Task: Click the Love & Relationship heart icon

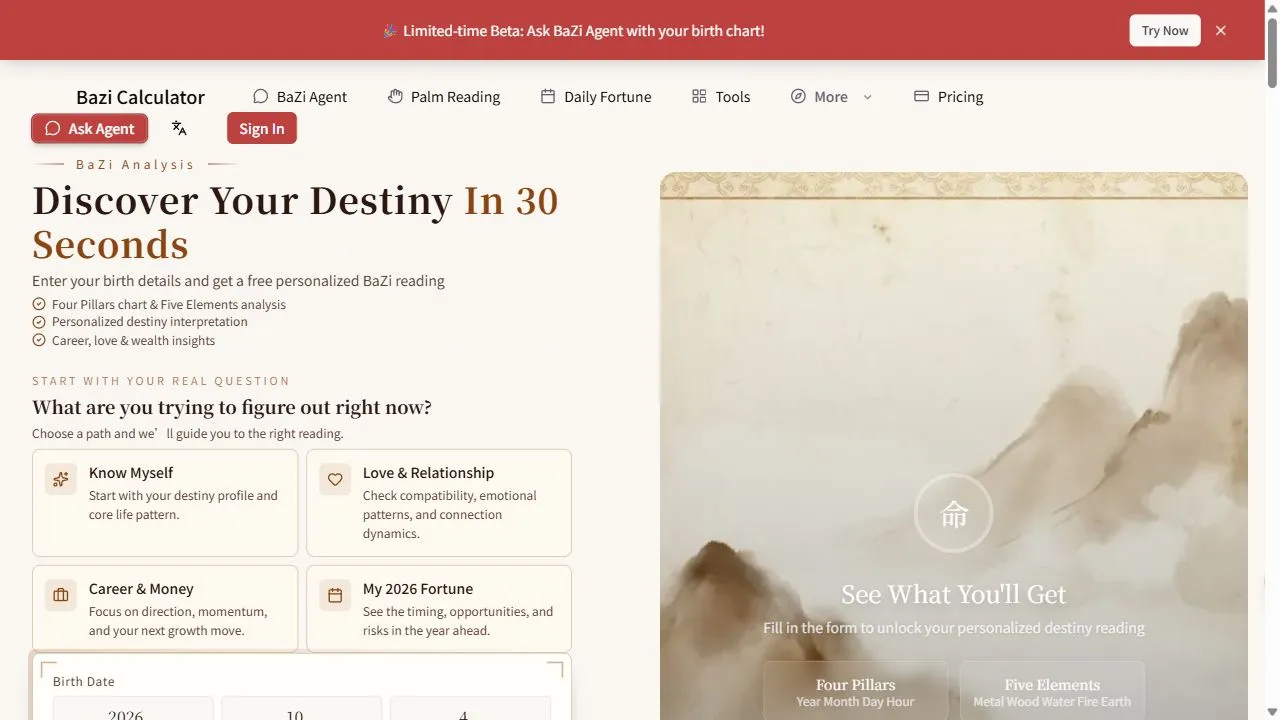Action: pyautogui.click(x=335, y=479)
